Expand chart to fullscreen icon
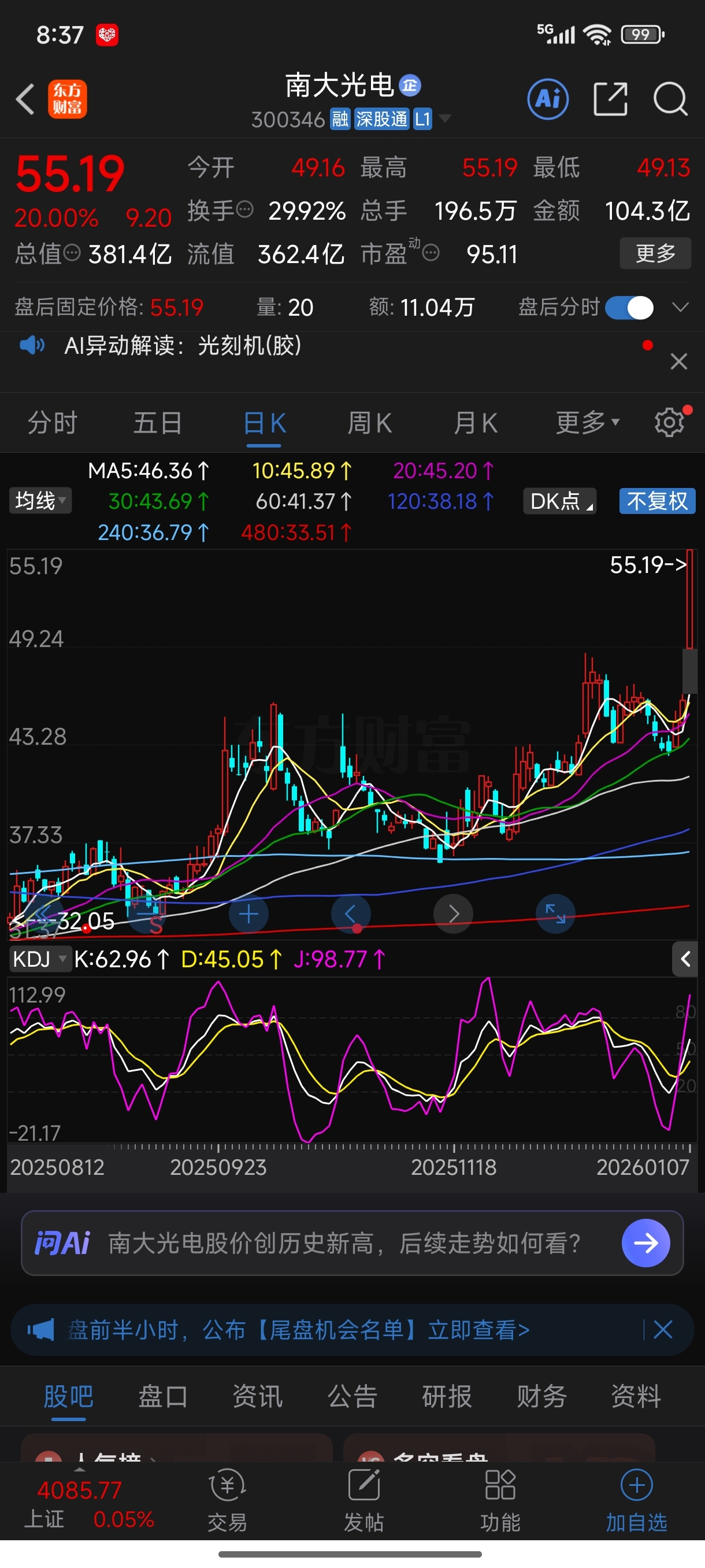The height and width of the screenshot is (1568, 705). (555, 914)
